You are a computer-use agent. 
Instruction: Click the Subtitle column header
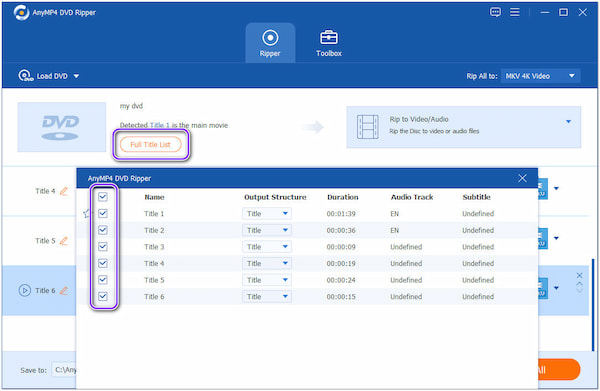coord(476,197)
